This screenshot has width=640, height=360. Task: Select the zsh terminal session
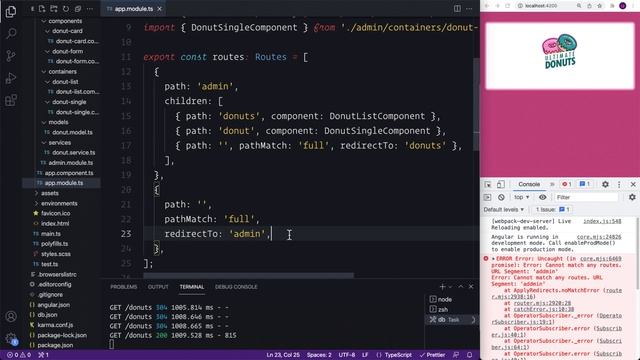point(451,309)
